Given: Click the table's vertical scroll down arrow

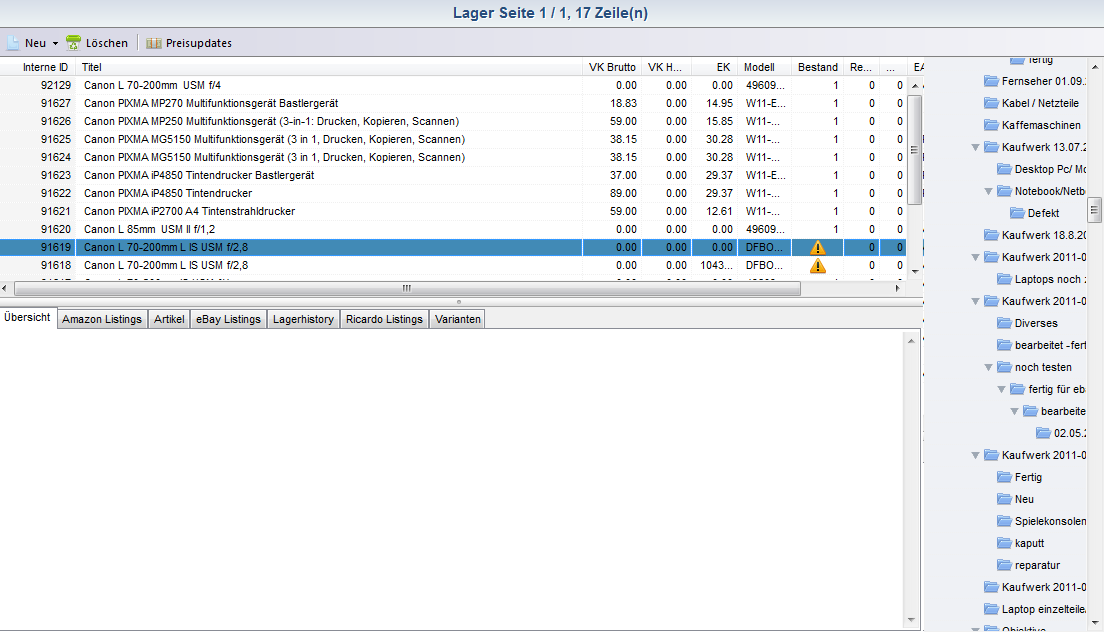Looking at the screenshot, I should pyautogui.click(x=915, y=271).
